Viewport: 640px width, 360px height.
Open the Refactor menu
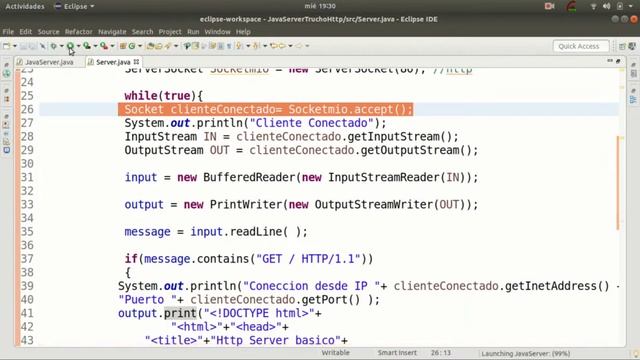78,31
